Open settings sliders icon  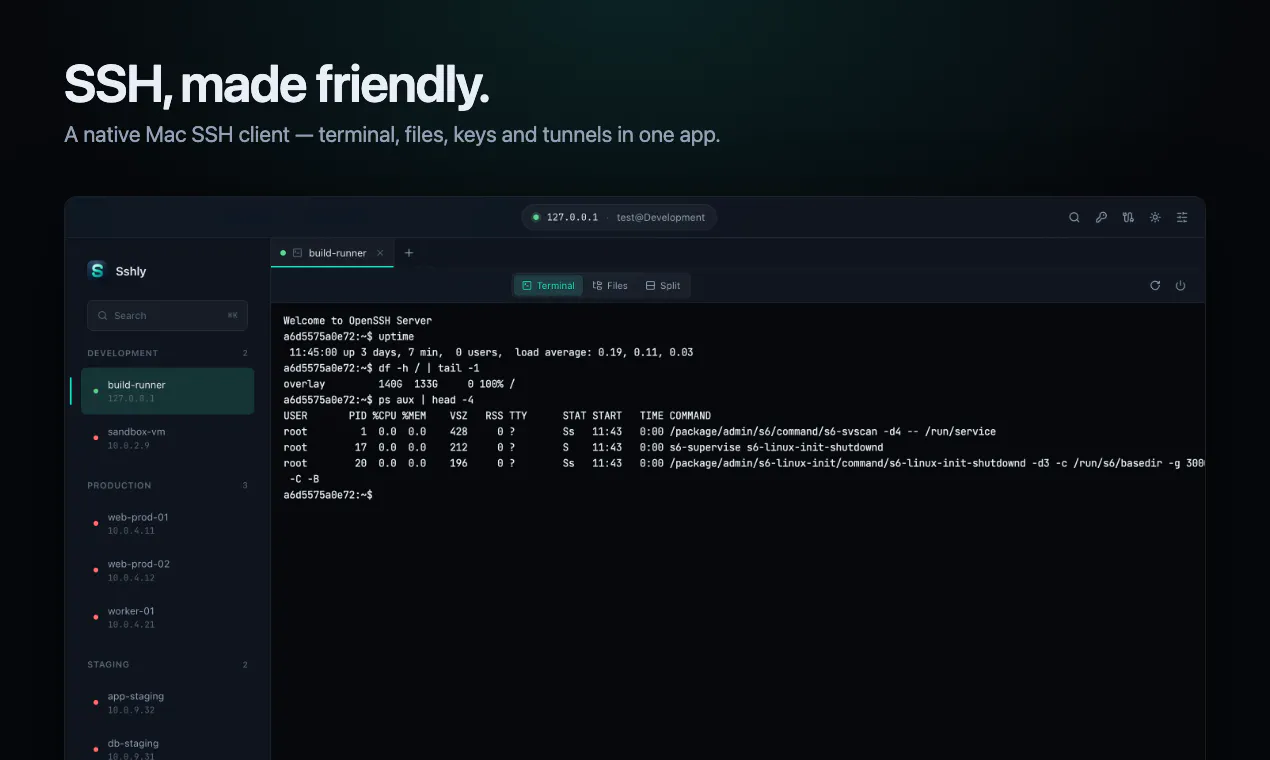[1182, 217]
